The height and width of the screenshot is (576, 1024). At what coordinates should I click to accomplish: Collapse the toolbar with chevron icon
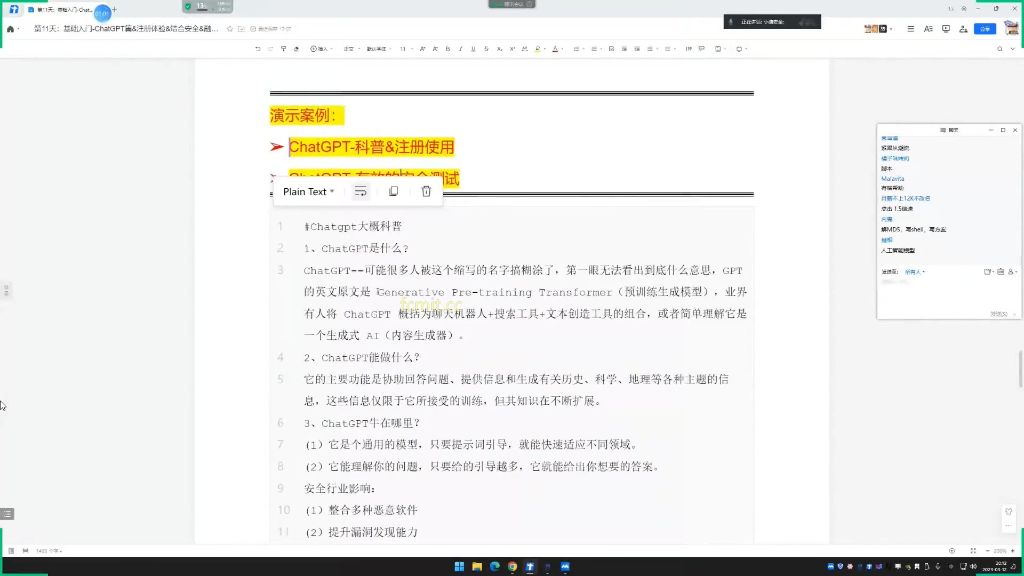point(1012,49)
